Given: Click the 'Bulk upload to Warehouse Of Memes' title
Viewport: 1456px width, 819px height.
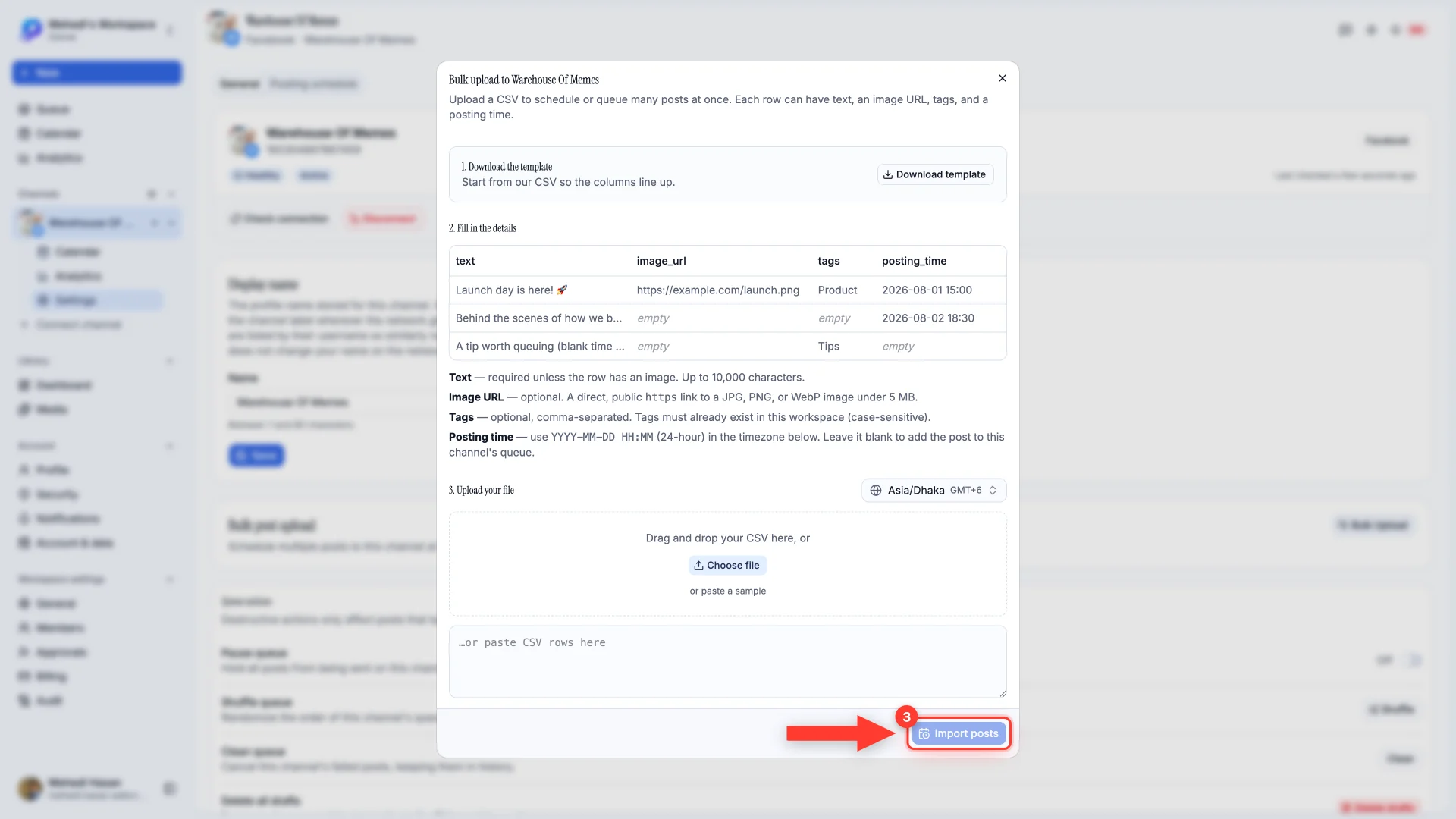Looking at the screenshot, I should pyautogui.click(x=524, y=80).
